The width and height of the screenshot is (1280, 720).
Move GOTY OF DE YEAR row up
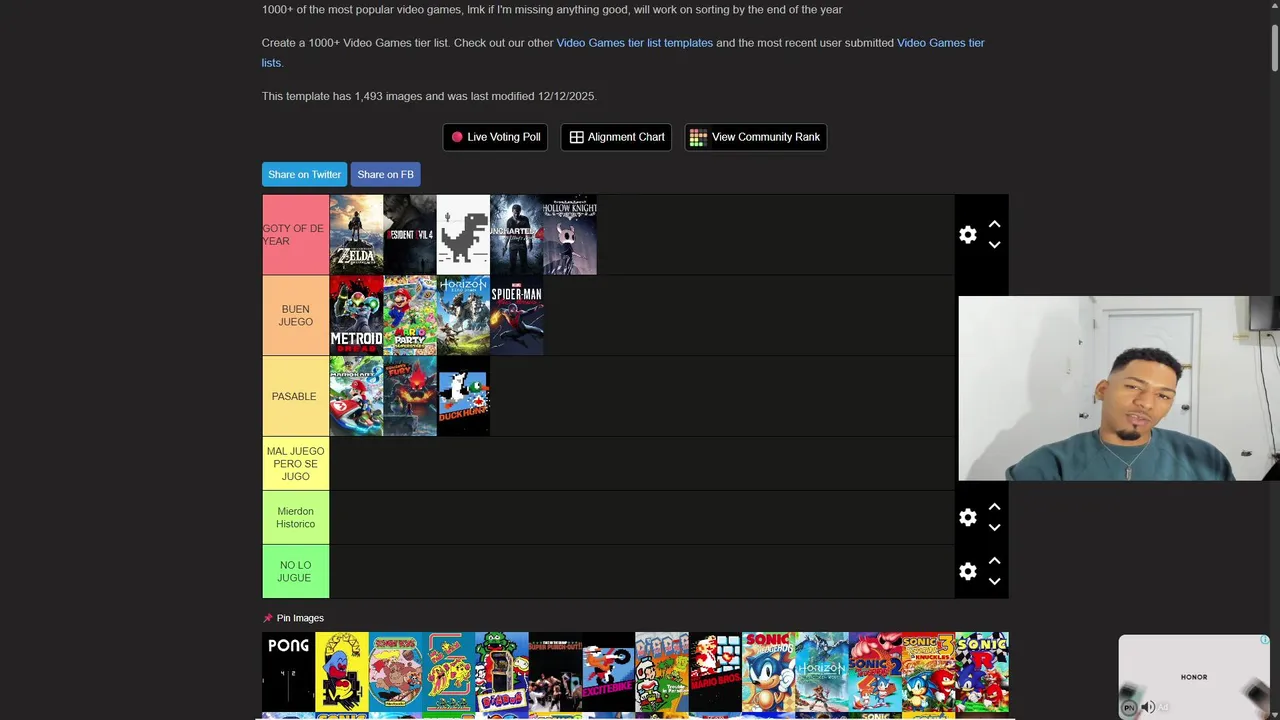pyautogui.click(x=994, y=224)
